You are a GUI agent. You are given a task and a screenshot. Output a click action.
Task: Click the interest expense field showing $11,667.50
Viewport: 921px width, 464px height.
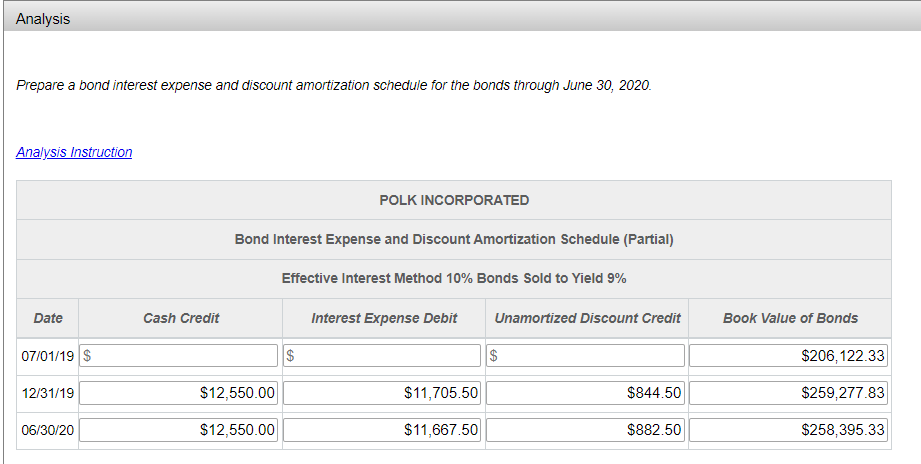click(x=382, y=430)
